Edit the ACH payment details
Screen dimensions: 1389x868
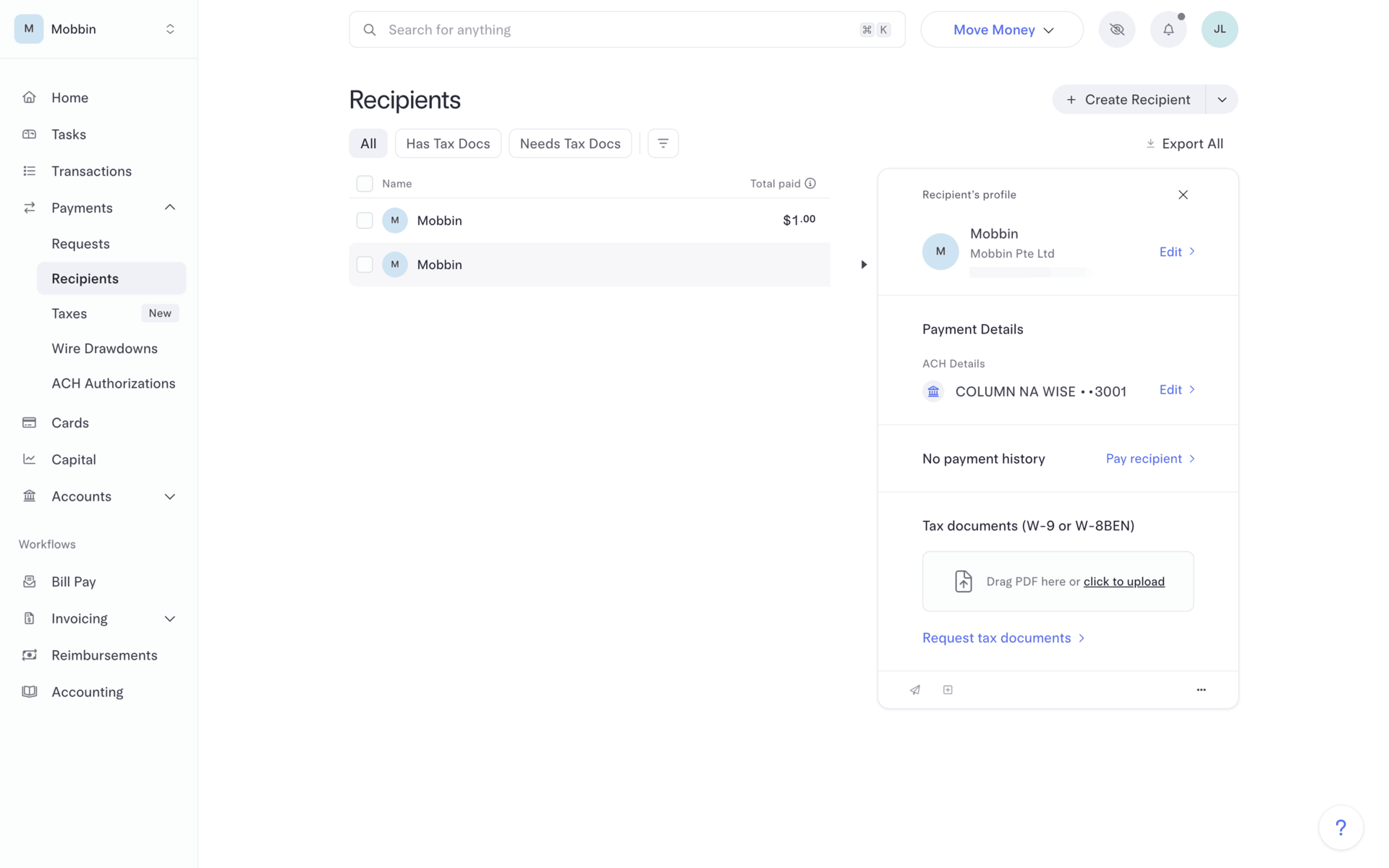tap(1177, 390)
